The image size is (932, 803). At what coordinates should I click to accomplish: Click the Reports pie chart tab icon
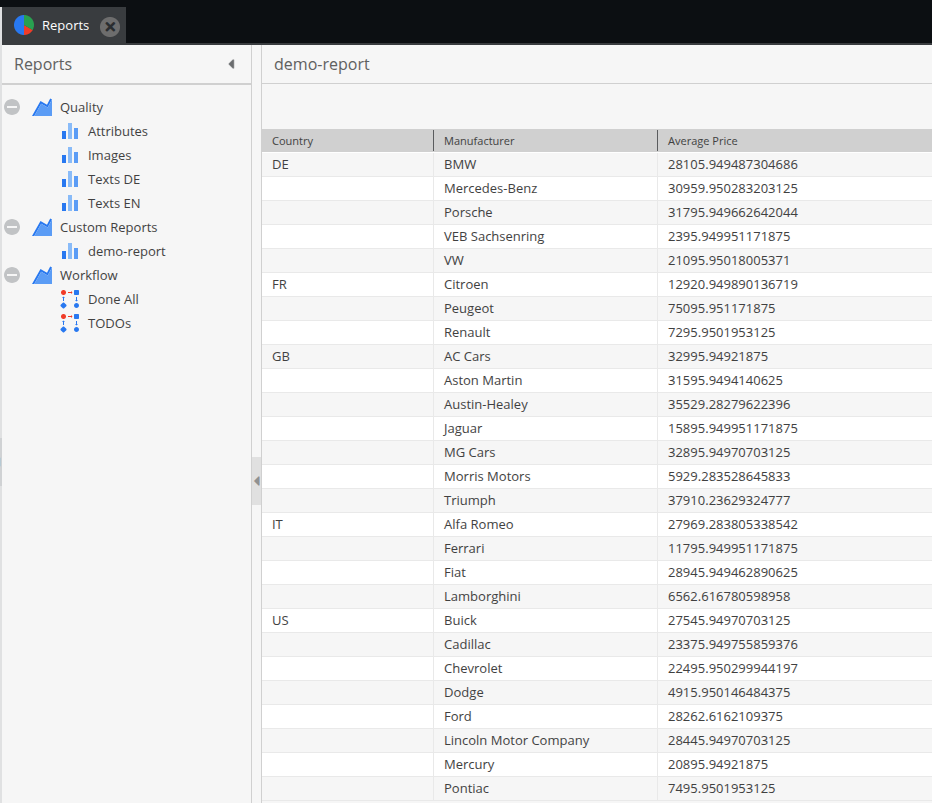click(x=24, y=26)
